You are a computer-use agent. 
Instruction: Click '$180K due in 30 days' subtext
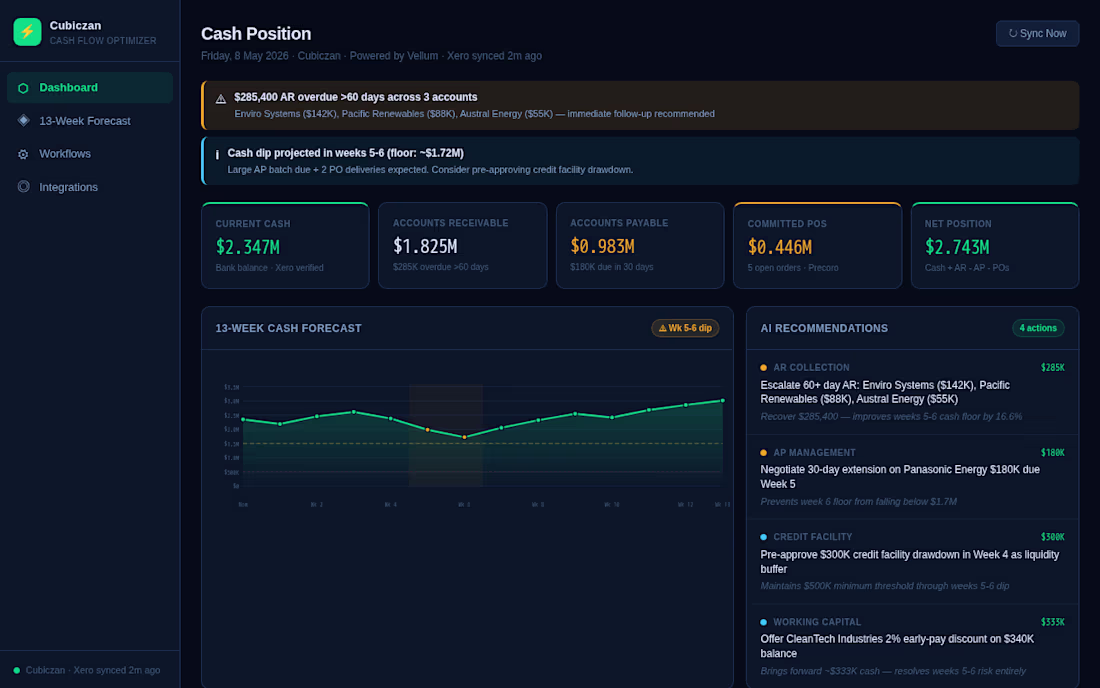coord(612,267)
